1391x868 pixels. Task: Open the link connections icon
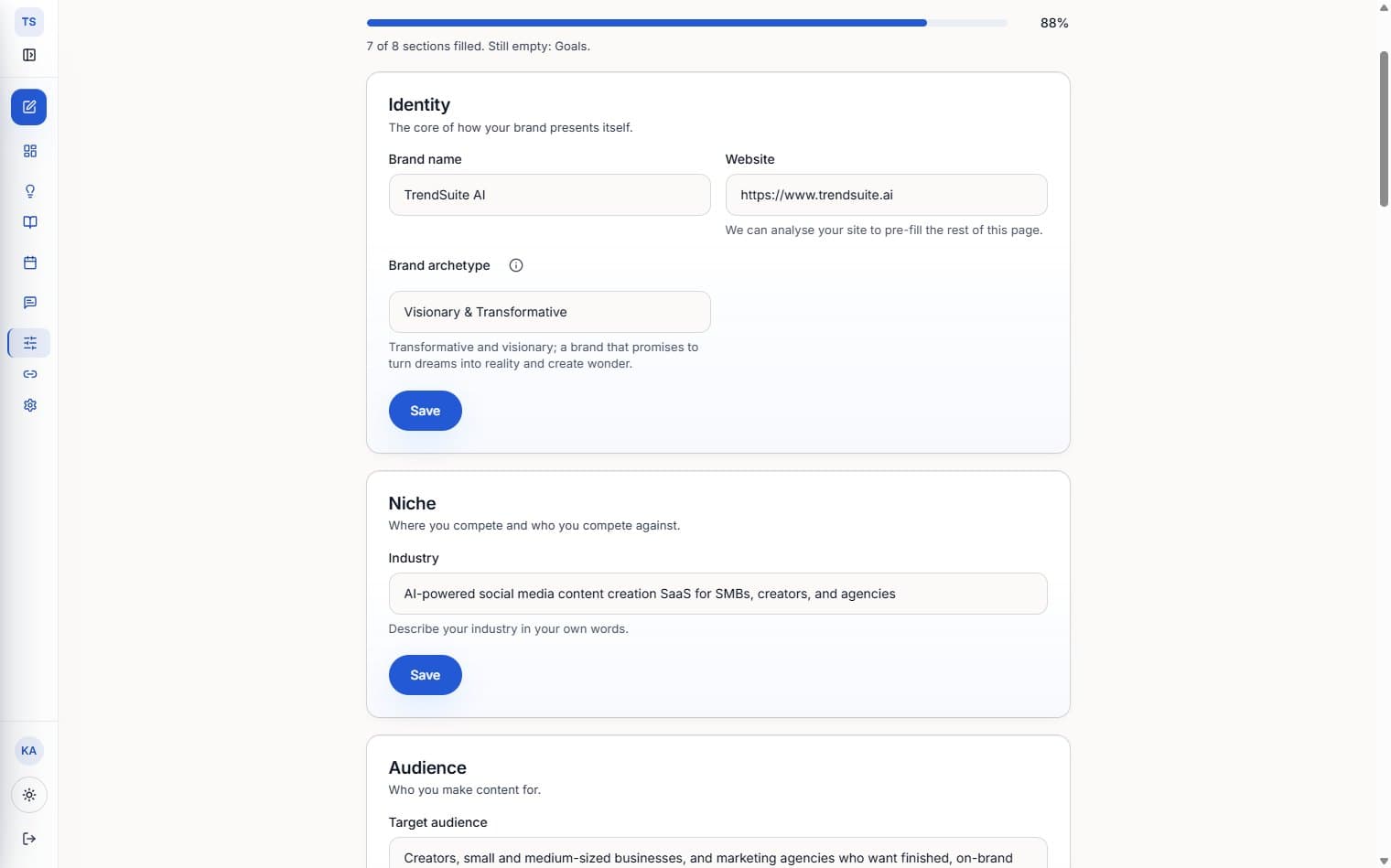point(30,374)
